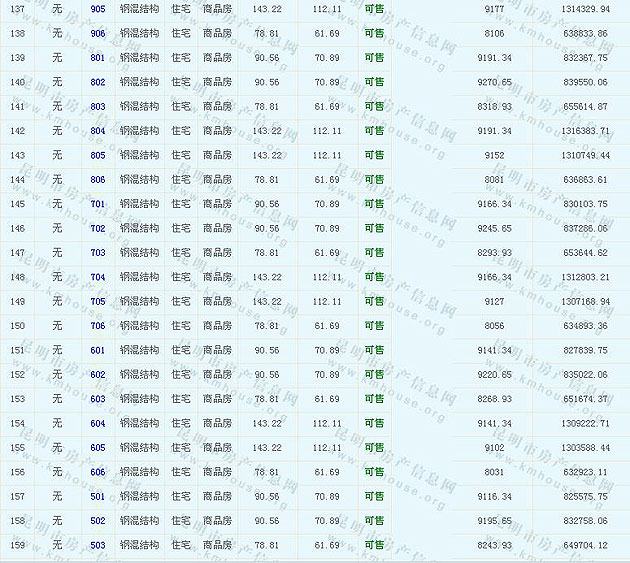
Task: Click room 906 unit link
Action: [x=97, y=34]
